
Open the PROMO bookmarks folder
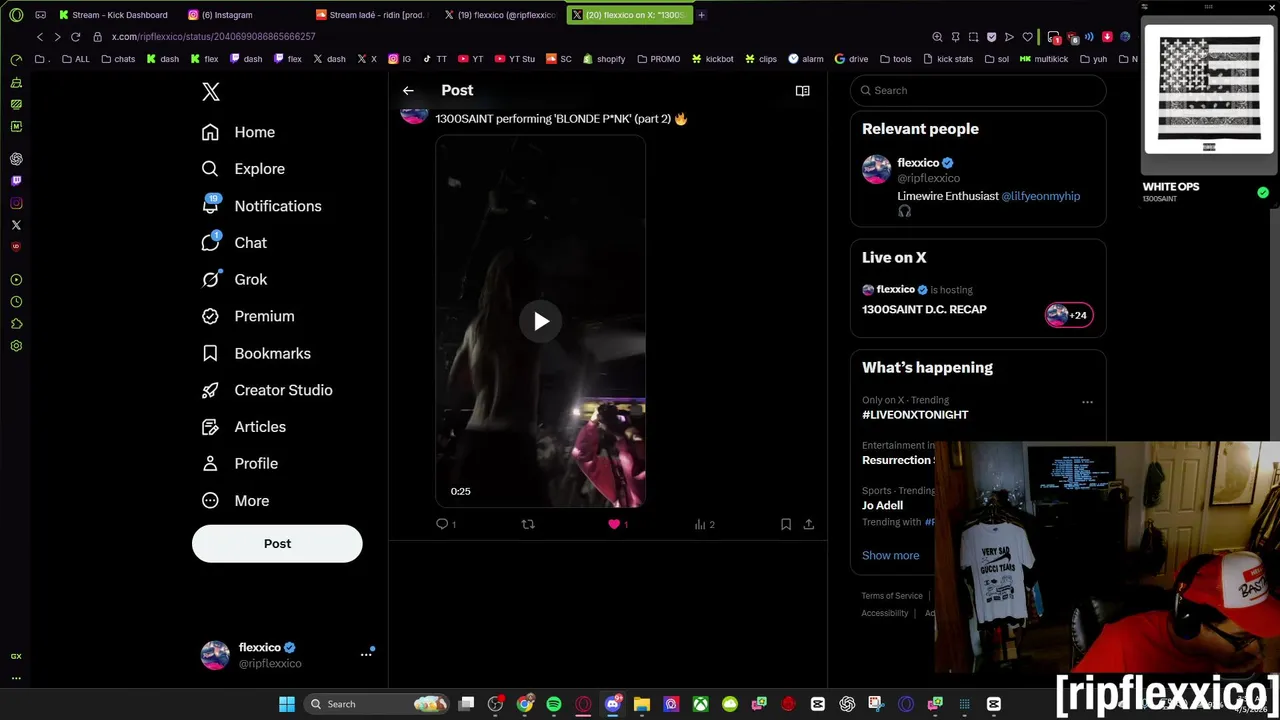click(658, 59)
